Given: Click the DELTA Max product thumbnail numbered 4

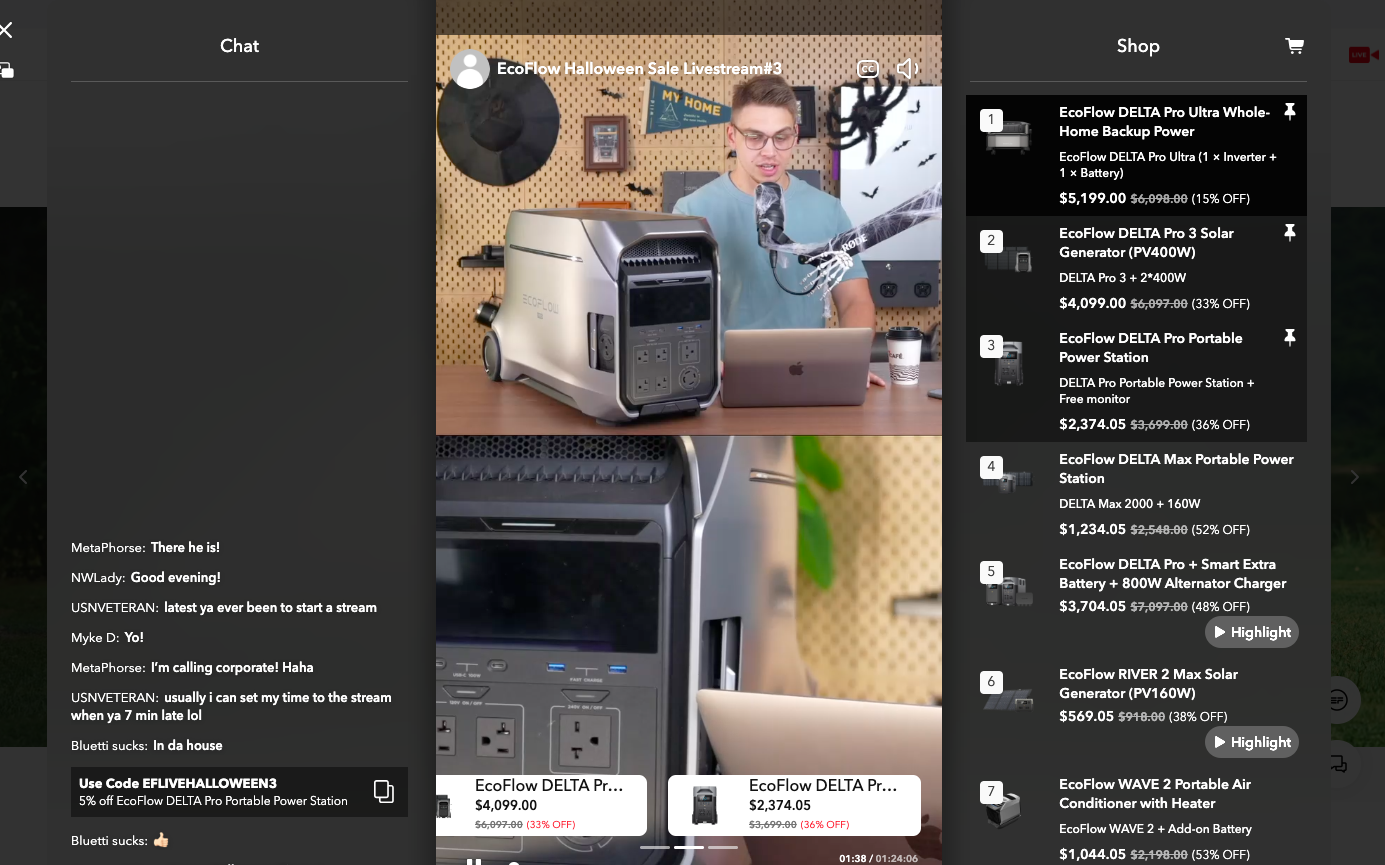Looking at the screenshot, I should 1008,482.
